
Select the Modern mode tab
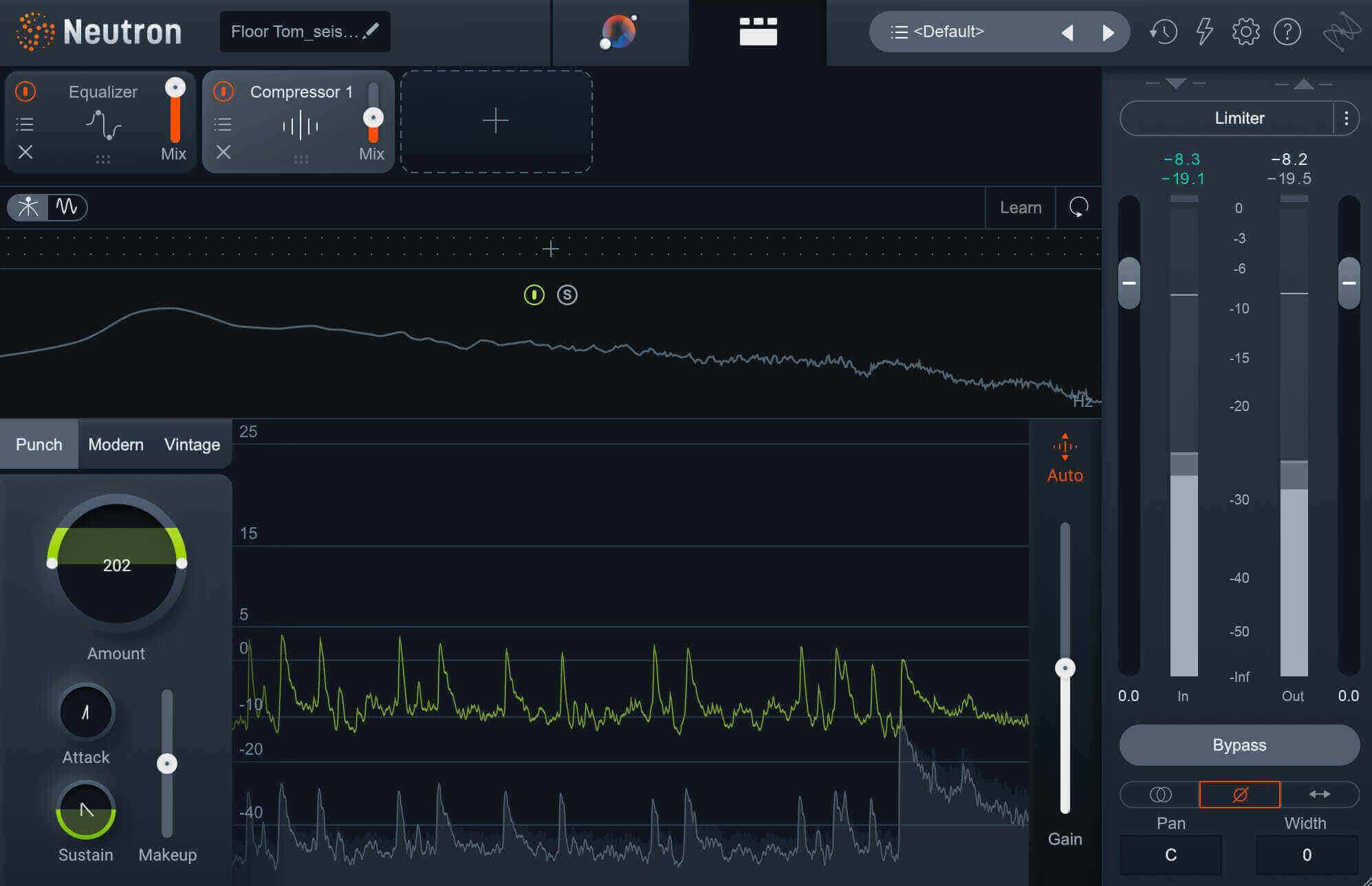click(x=116, y=445)
